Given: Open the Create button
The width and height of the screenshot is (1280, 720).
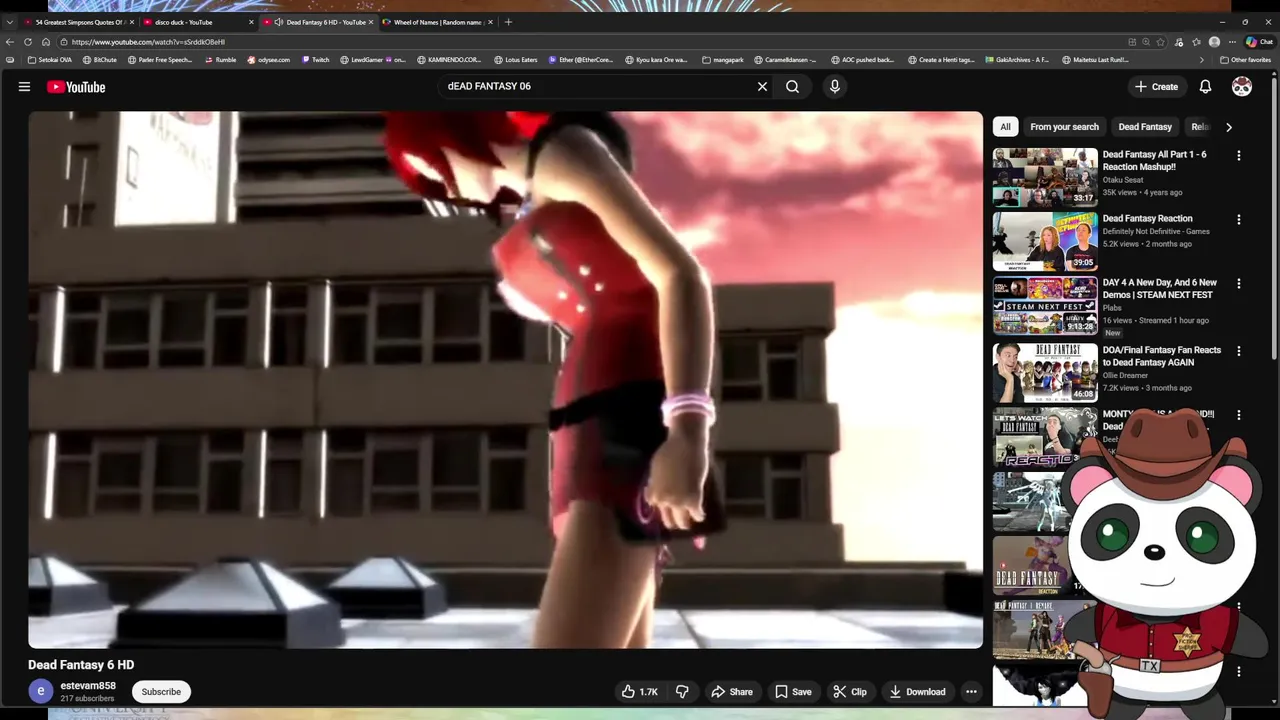Looking at the screenshot, I should (x=1156, y=87).
